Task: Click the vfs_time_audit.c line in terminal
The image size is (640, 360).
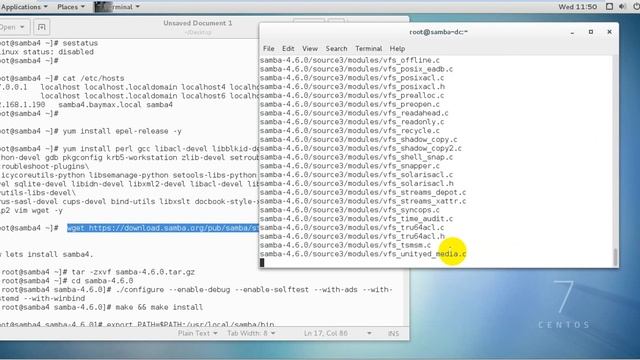Action: 356,219
